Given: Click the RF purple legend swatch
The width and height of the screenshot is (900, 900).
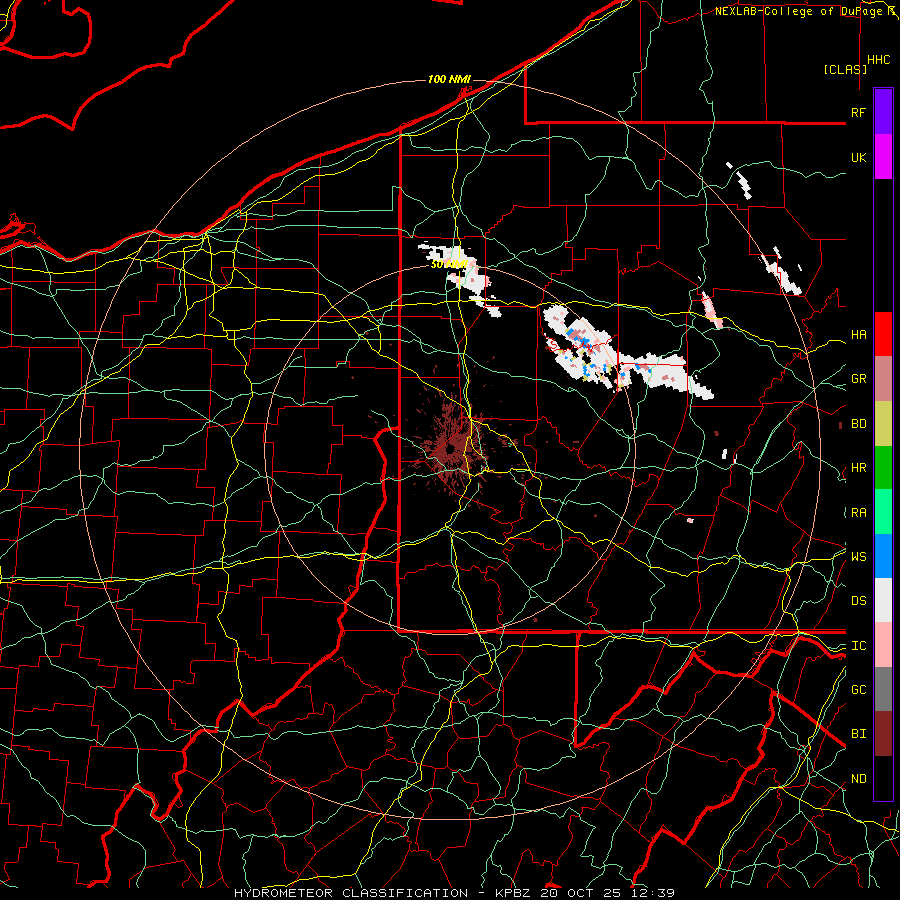Looking at the screenshot, I should (883, 112).
